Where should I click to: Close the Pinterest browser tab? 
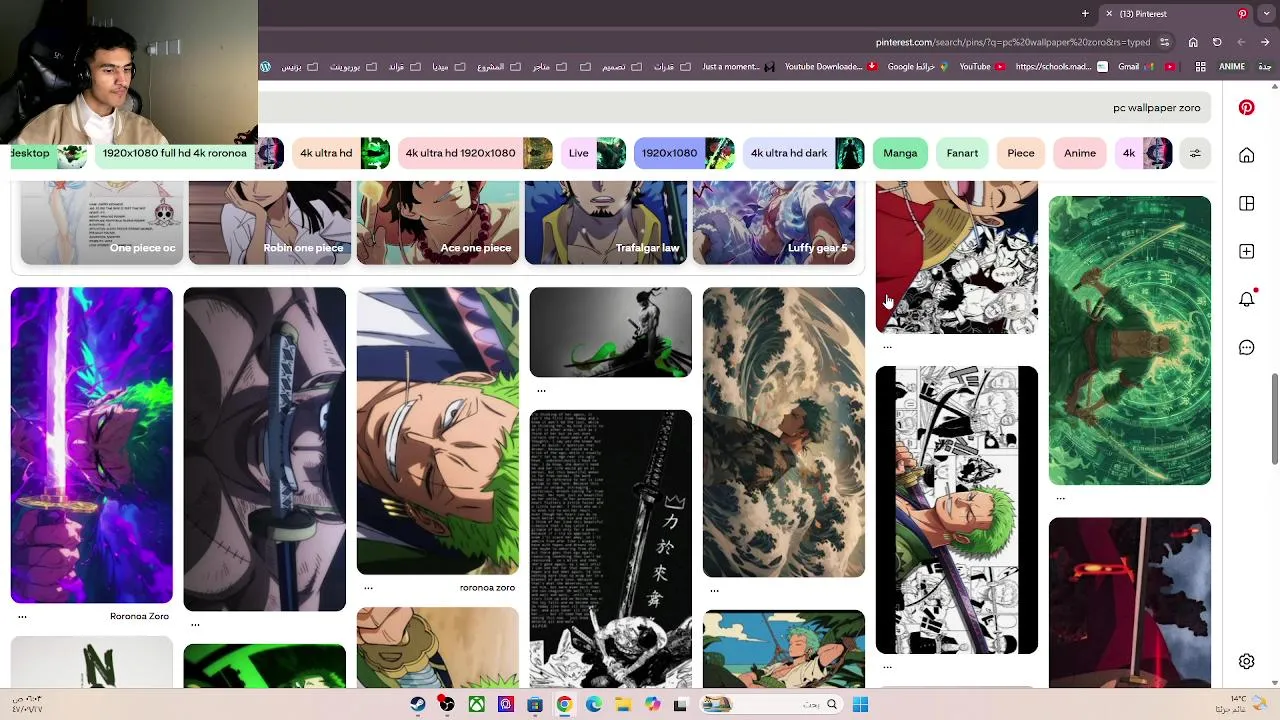[x=1108, y=14]
